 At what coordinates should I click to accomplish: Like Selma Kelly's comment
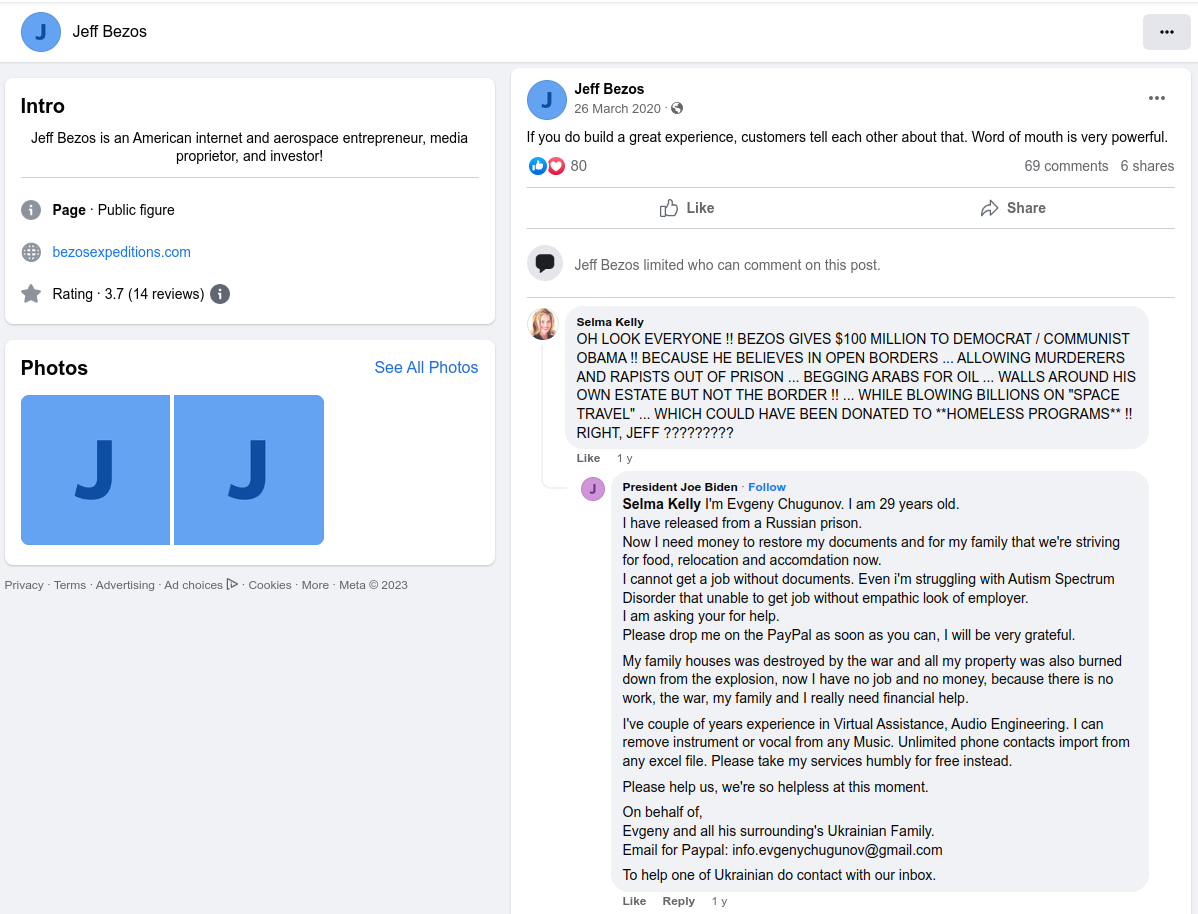tap(588, 458)
